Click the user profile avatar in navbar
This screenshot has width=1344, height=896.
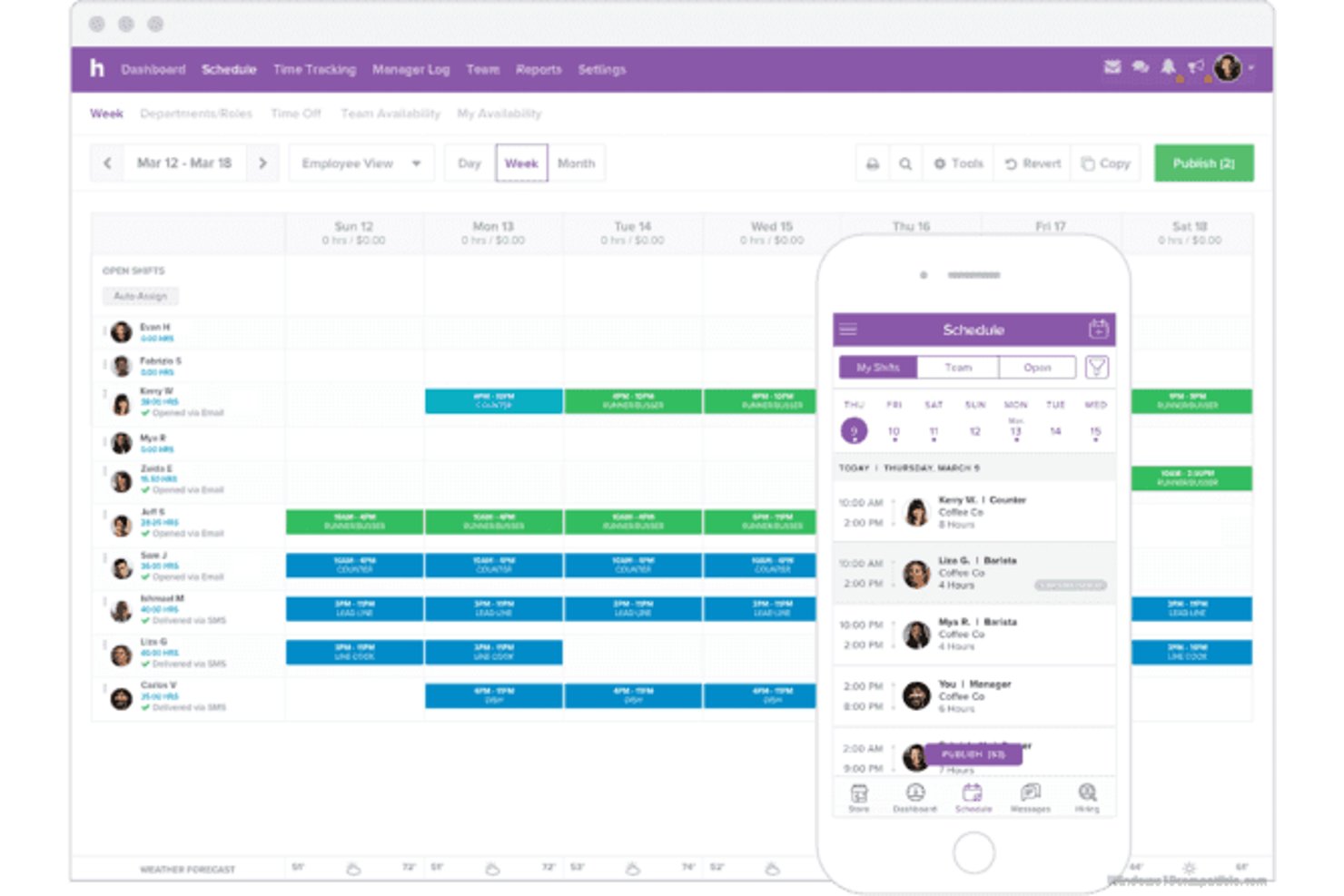[x=1228, y=67]
